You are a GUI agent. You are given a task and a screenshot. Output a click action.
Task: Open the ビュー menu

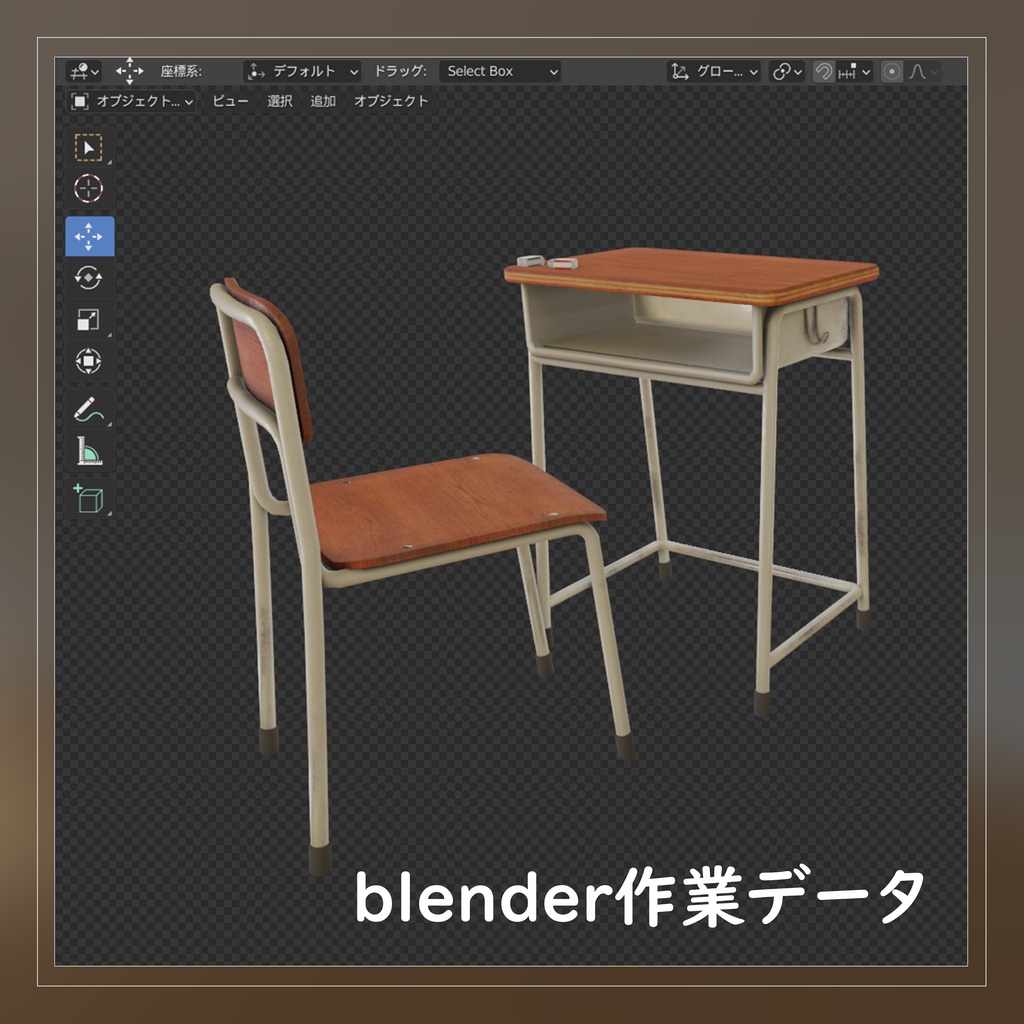(x=229, y=100)
